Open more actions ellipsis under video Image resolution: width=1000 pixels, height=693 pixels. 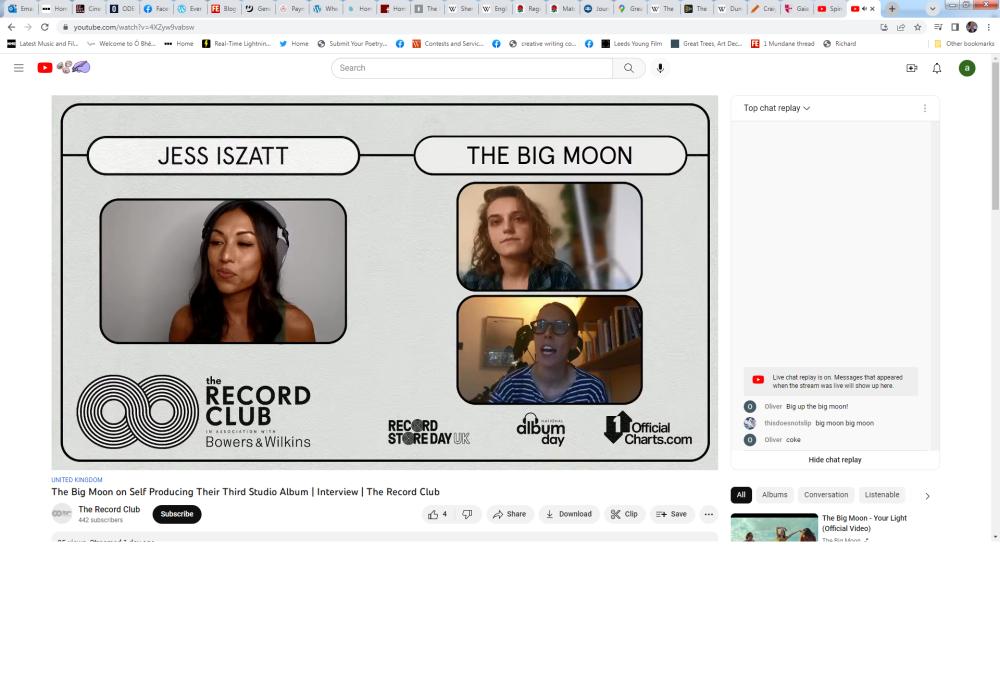(x=709, y=514)
